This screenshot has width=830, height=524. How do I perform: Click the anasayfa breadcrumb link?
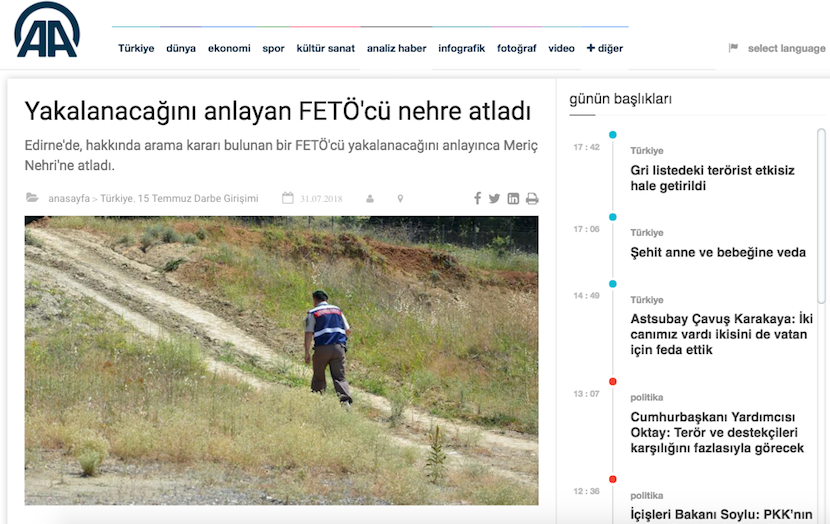pyautogui.click(x=69, y=198)
